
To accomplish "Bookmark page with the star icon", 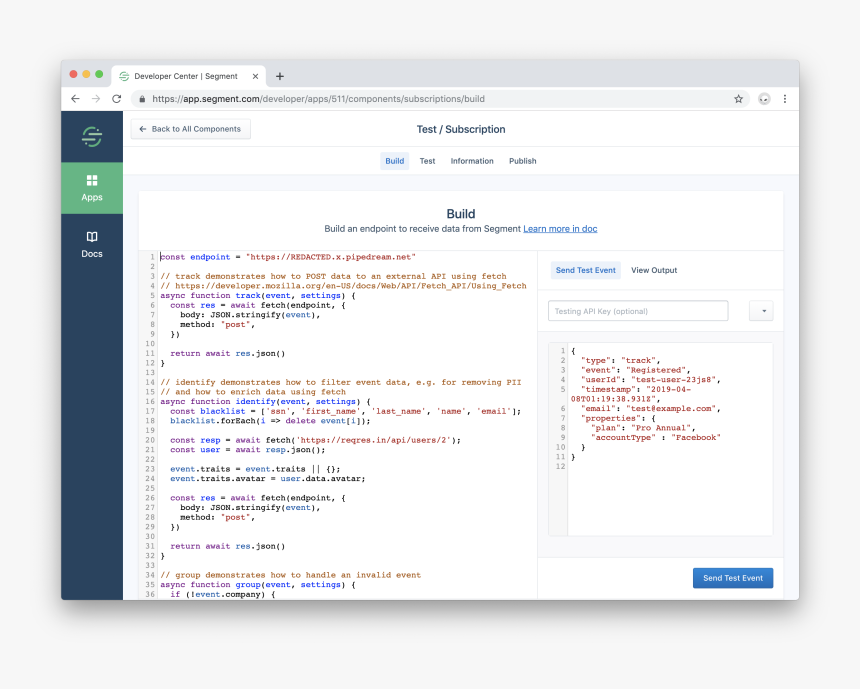I will click(738, 99).
